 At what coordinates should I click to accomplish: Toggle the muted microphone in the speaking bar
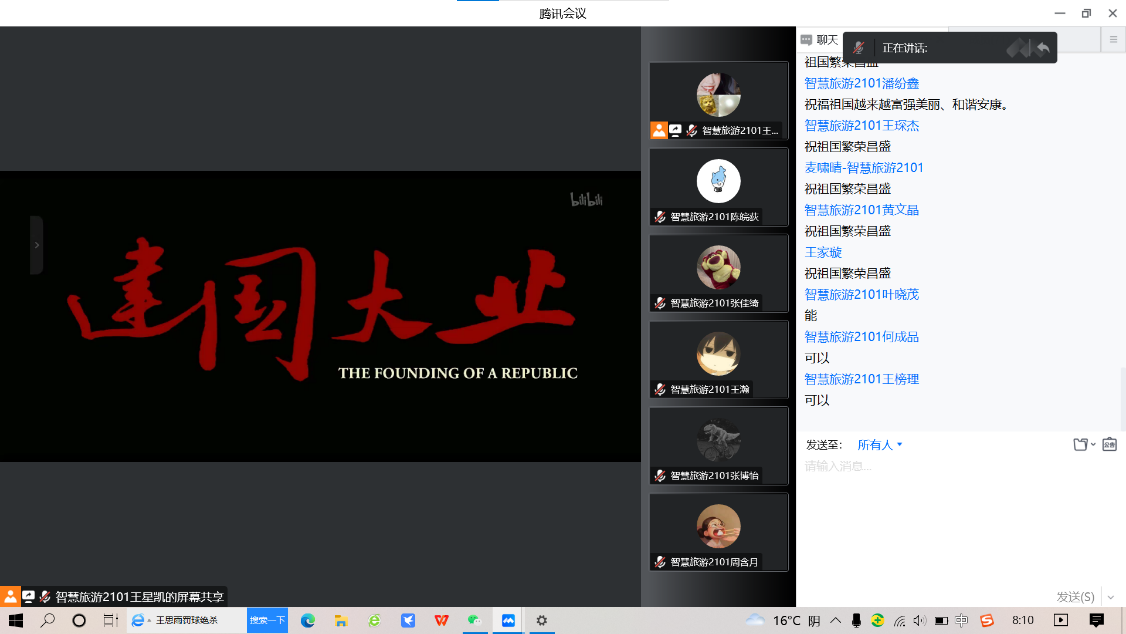coord(858,48)
